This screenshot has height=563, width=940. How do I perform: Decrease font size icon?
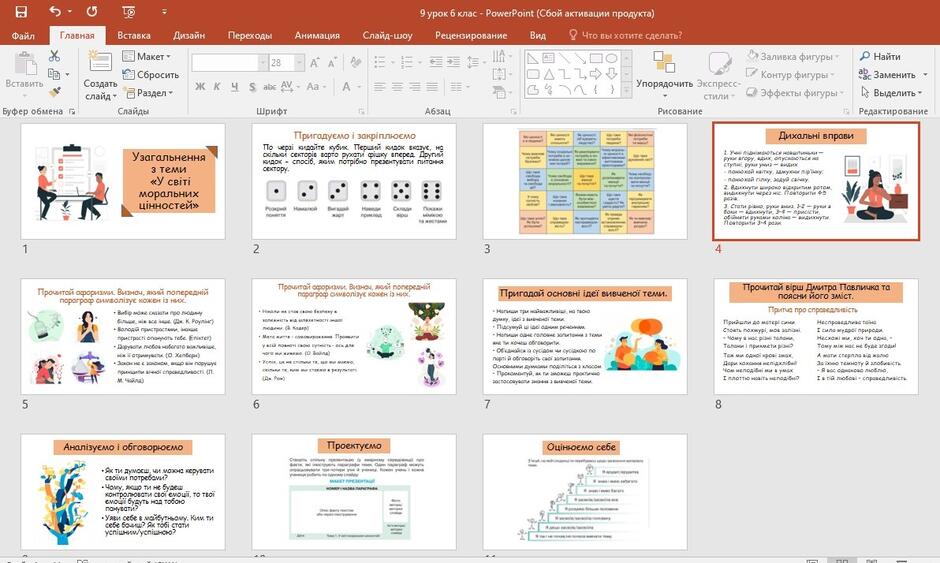(332, 63)
